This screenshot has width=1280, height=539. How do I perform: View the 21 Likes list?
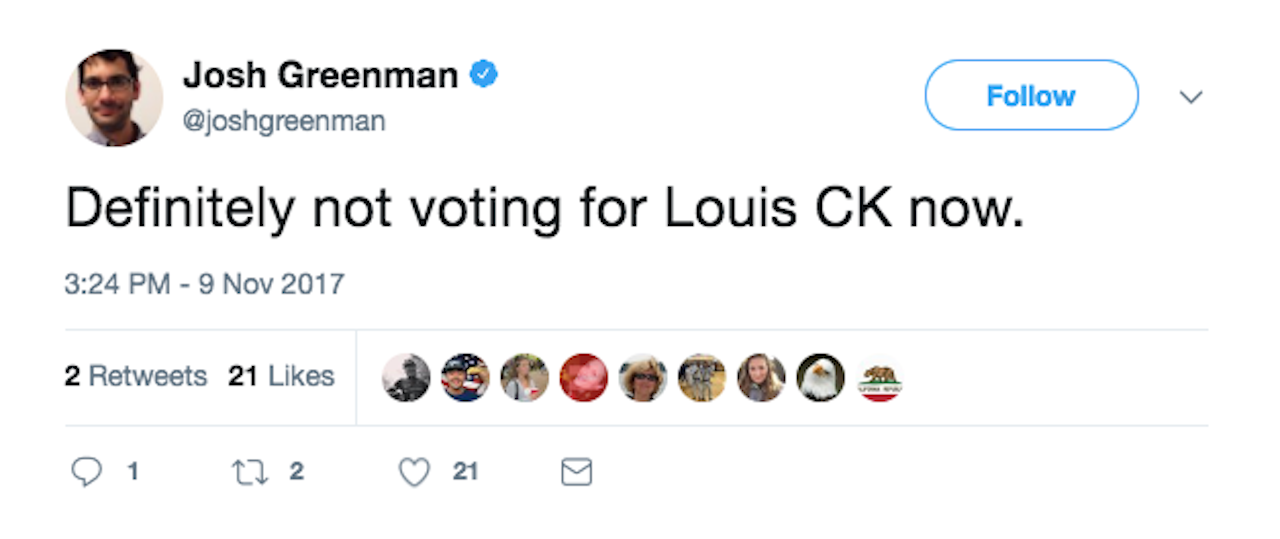click(281, 377)
